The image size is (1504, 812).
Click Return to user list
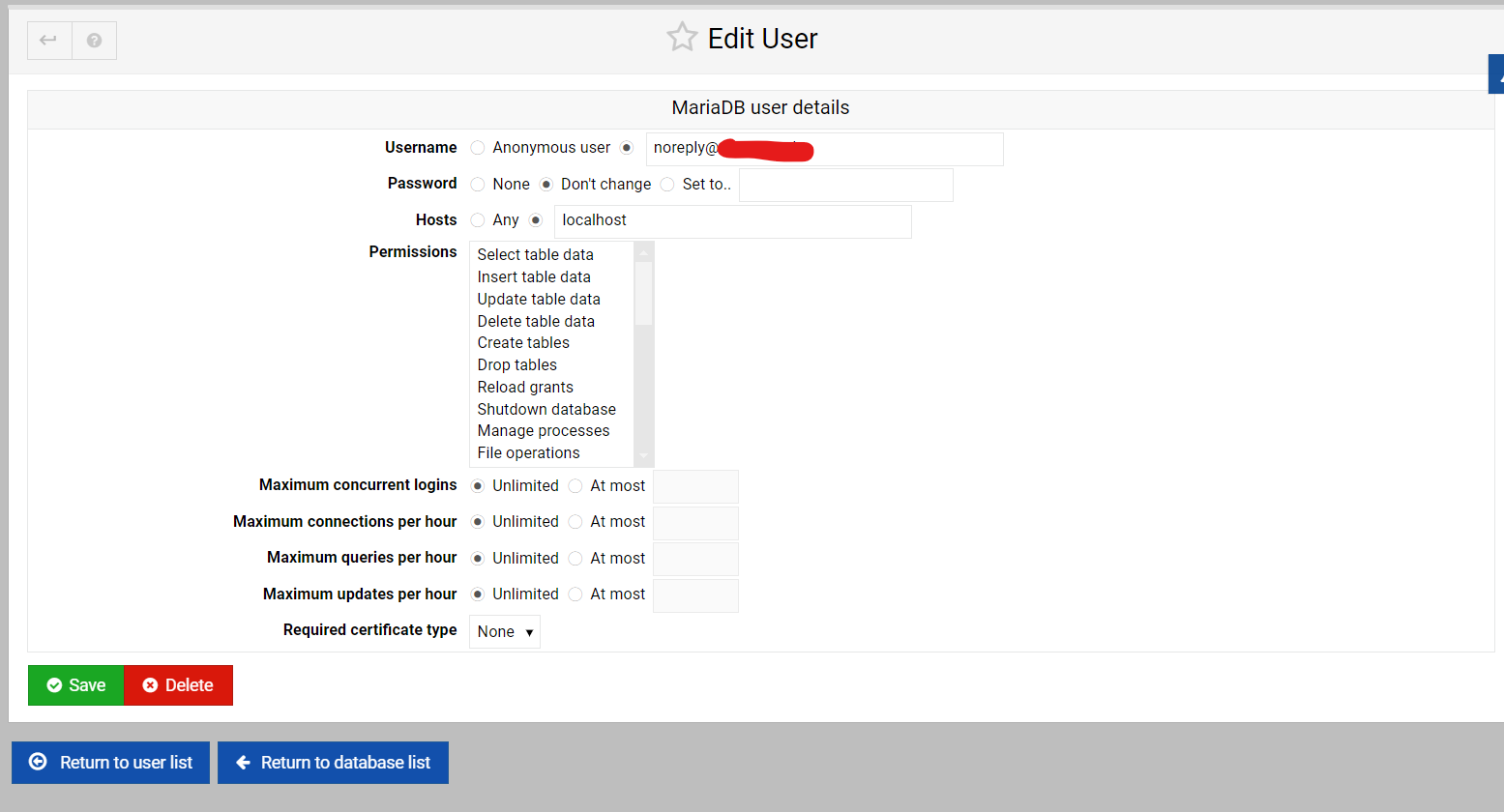[111, 763]
